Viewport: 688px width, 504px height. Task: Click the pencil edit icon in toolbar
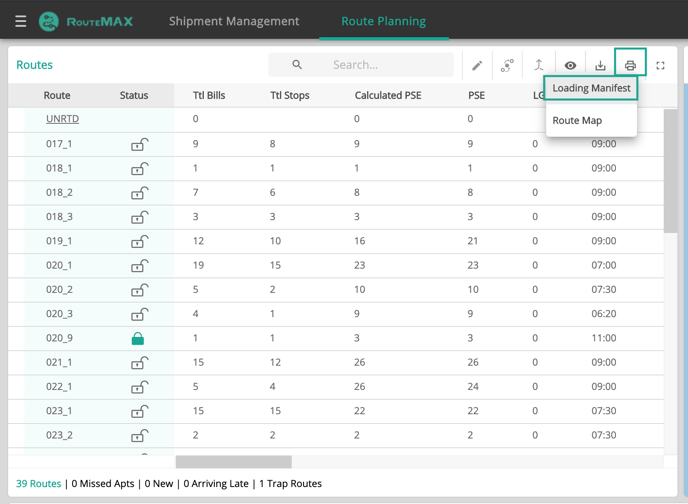pos(477,66)
